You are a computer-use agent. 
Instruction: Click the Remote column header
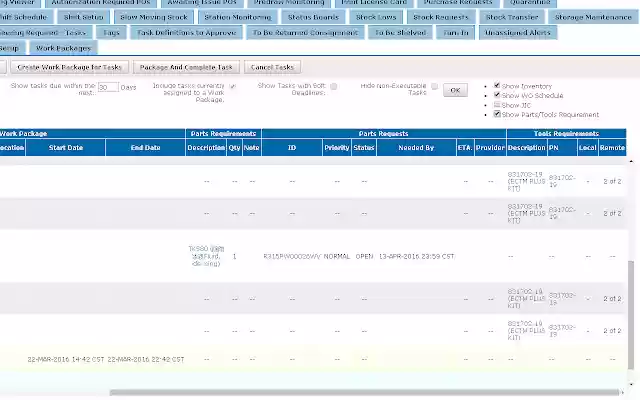(612, 148)
